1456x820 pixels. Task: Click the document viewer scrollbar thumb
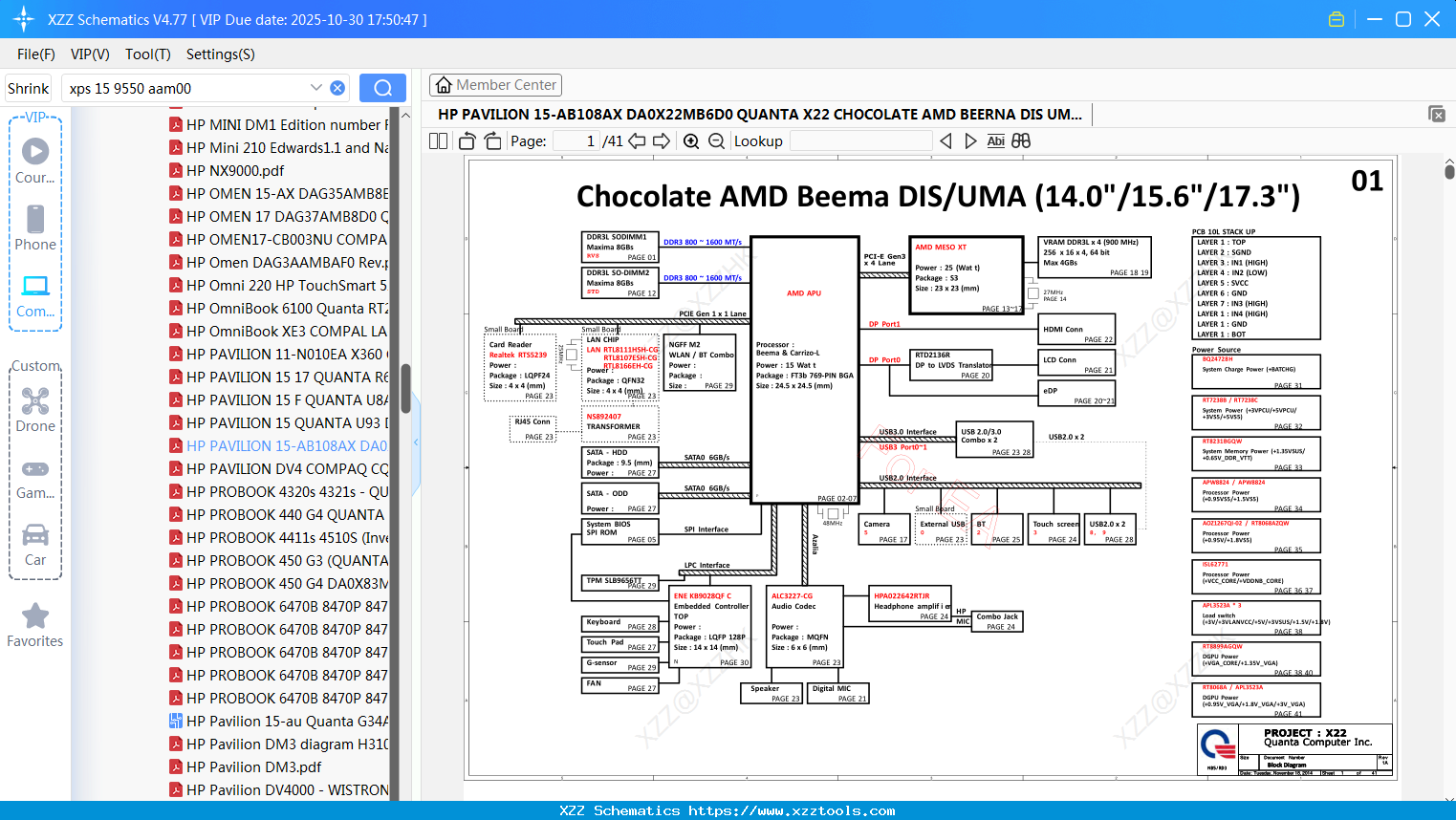click(1449, 171)
